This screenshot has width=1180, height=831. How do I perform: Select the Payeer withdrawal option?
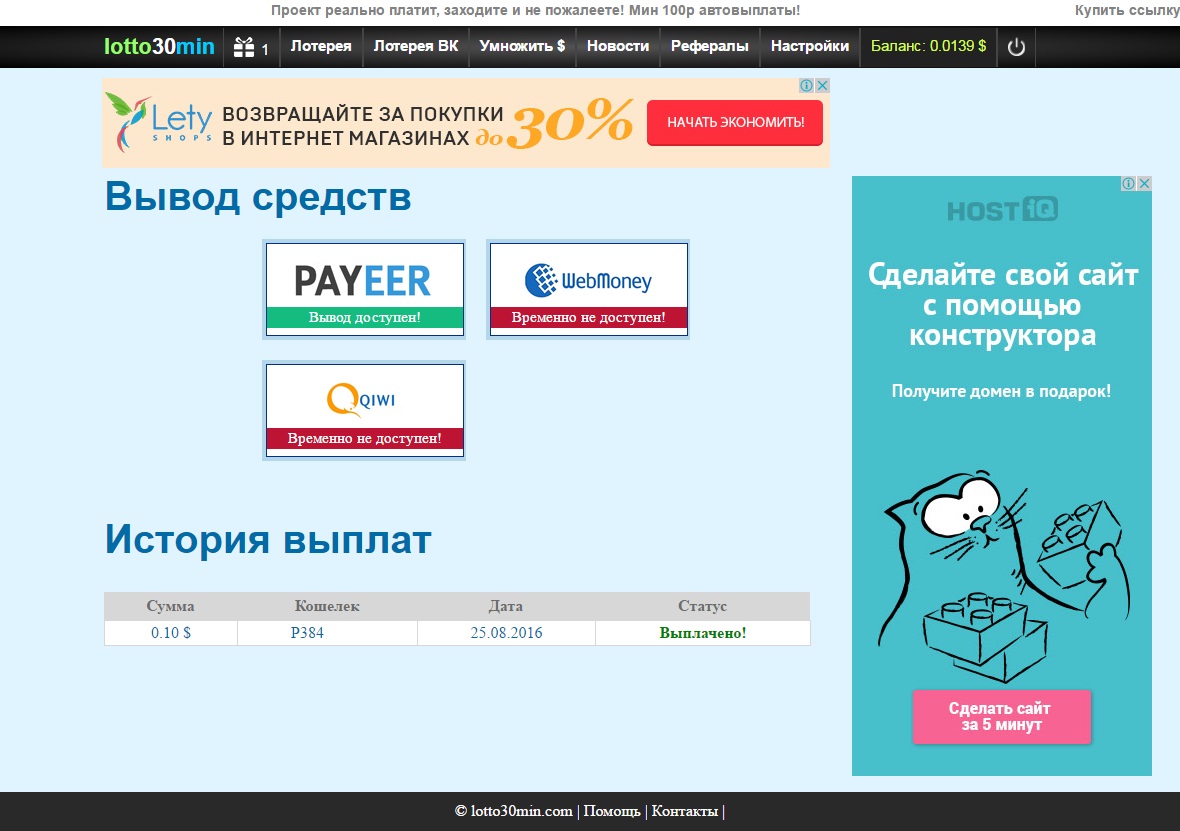coord(364,289)
